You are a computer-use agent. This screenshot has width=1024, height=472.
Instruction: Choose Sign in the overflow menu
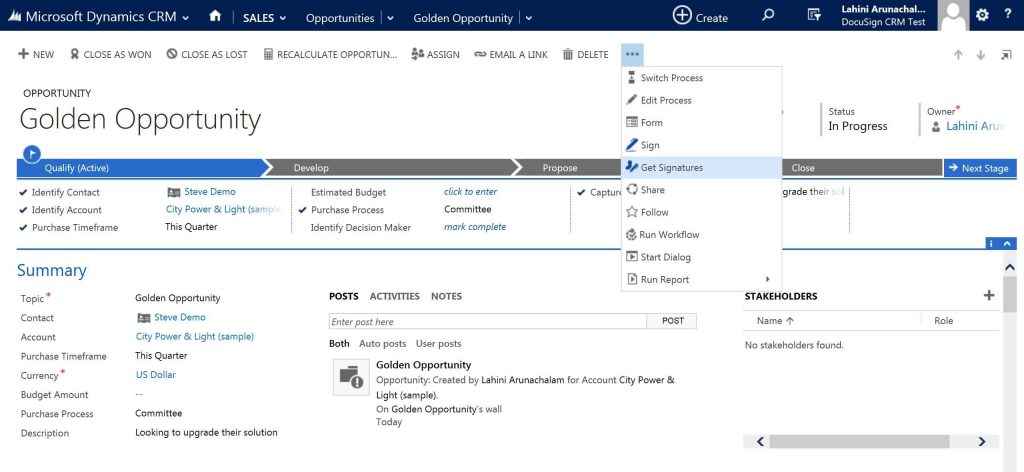click(701, 145)
